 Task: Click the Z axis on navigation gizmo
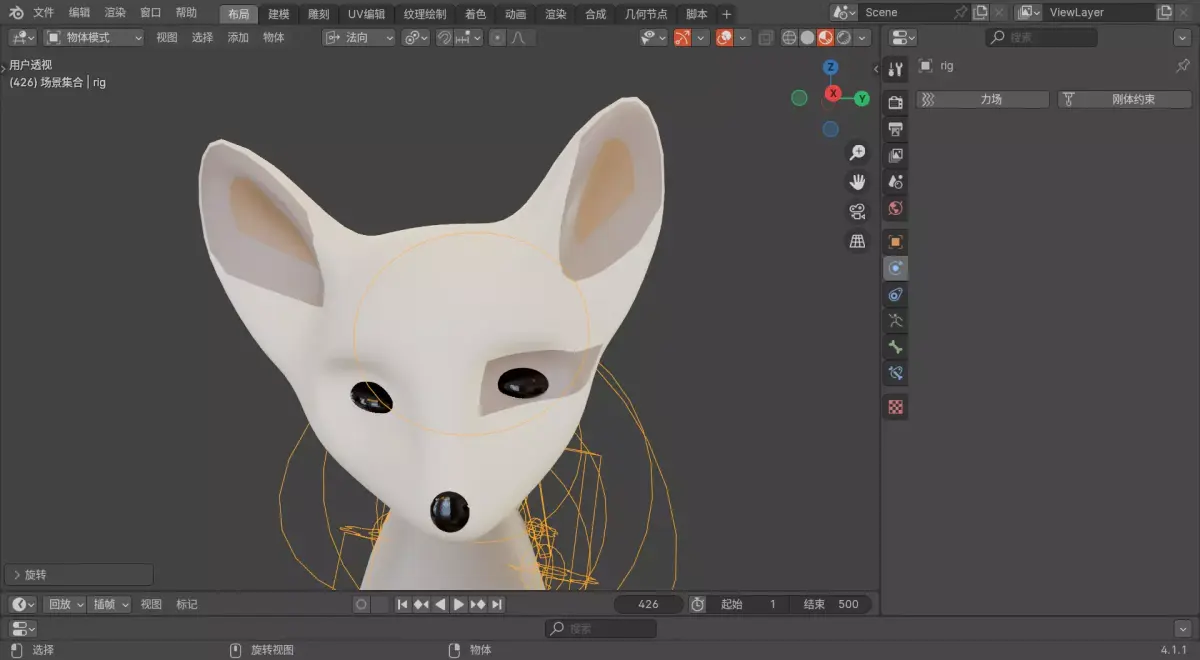[830, 67]
